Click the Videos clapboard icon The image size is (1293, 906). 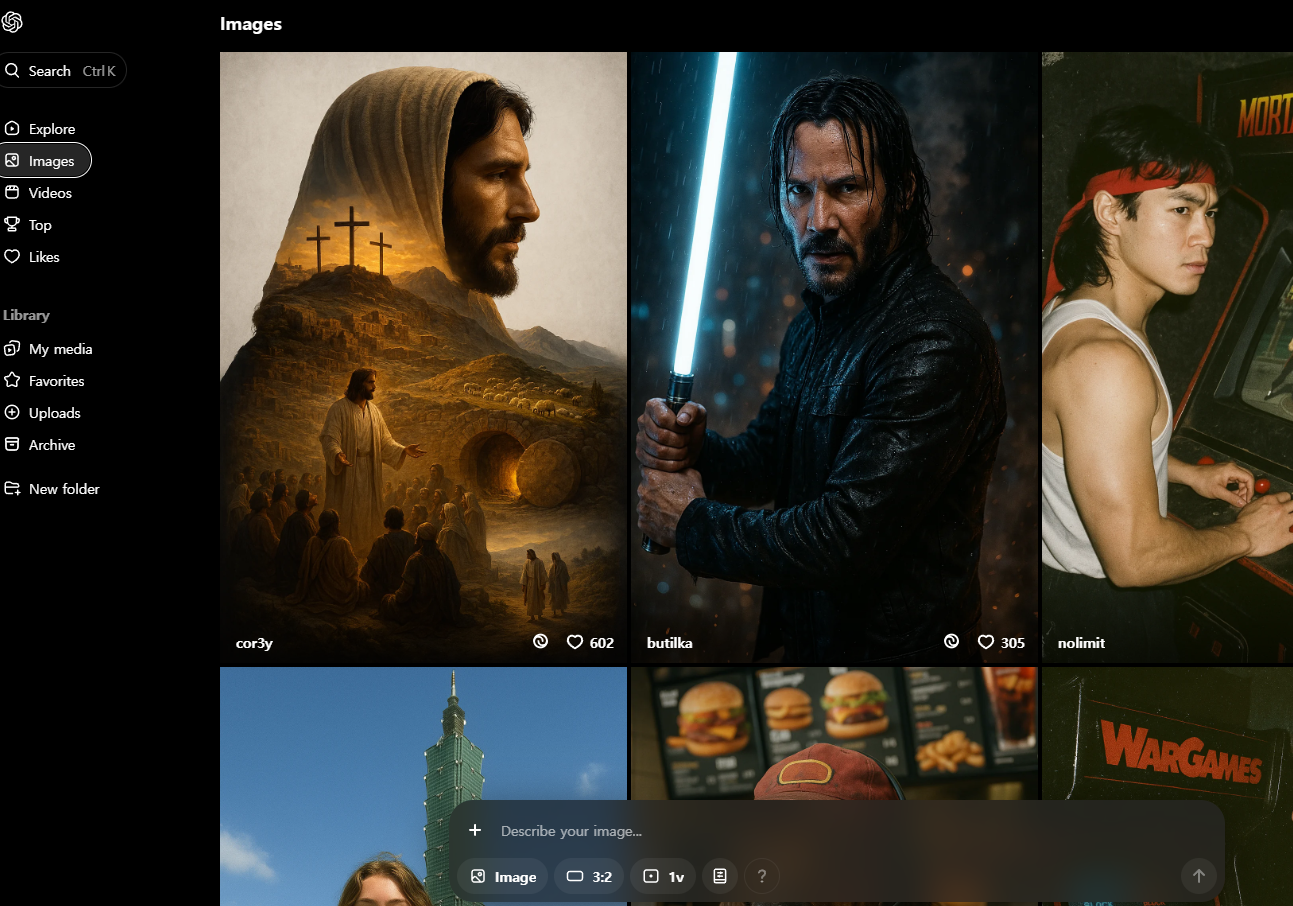pos(12,193)
